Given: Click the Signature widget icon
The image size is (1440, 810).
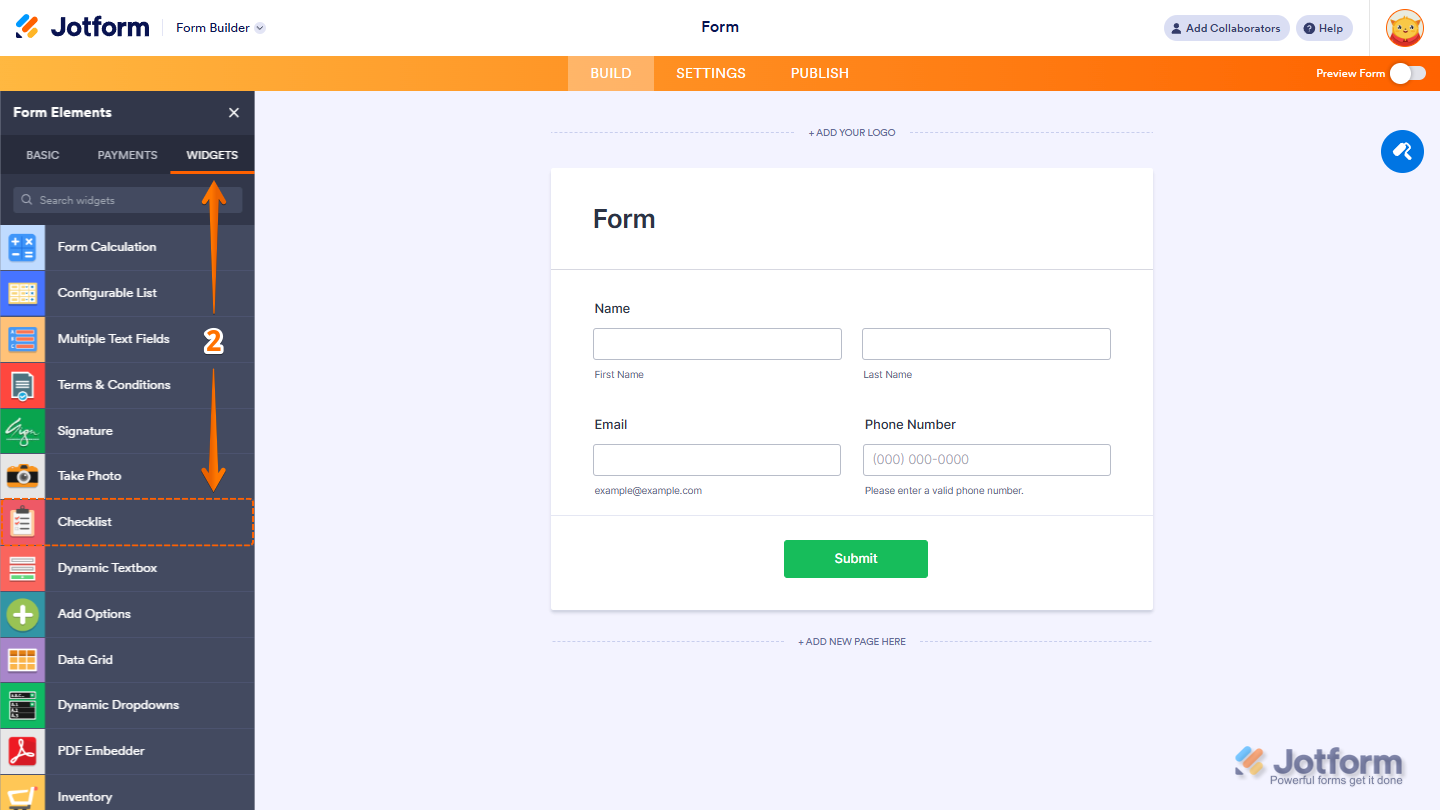Looking at the screenshot, I should pyautogui.click(x=23, y=431).
